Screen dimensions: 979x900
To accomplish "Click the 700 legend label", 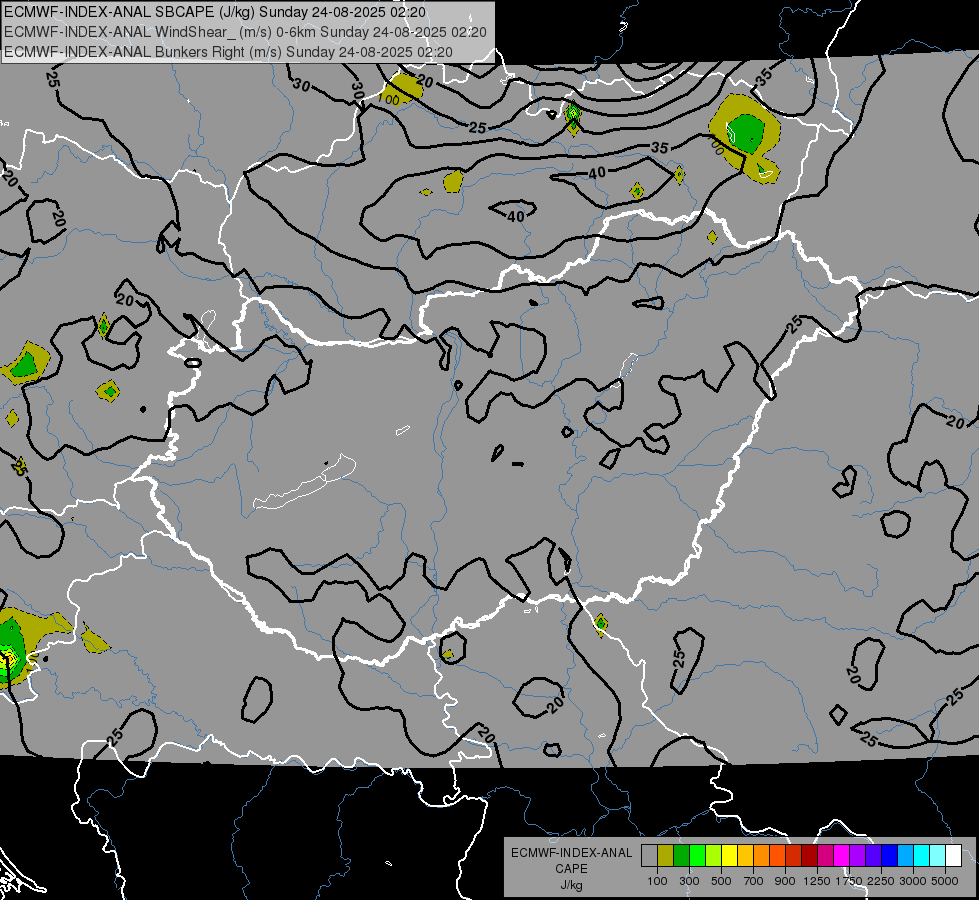I will (x=754, y=881).
